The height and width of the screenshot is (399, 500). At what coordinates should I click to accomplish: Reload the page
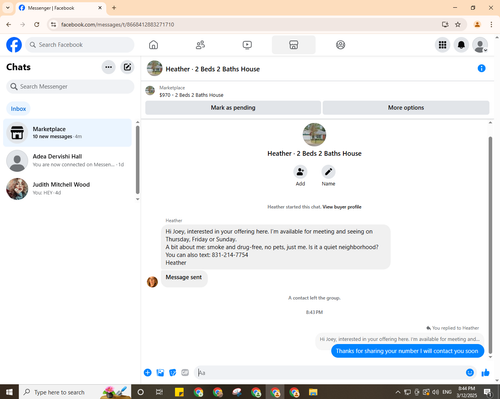pyautogui.click(x=37, y=25)
